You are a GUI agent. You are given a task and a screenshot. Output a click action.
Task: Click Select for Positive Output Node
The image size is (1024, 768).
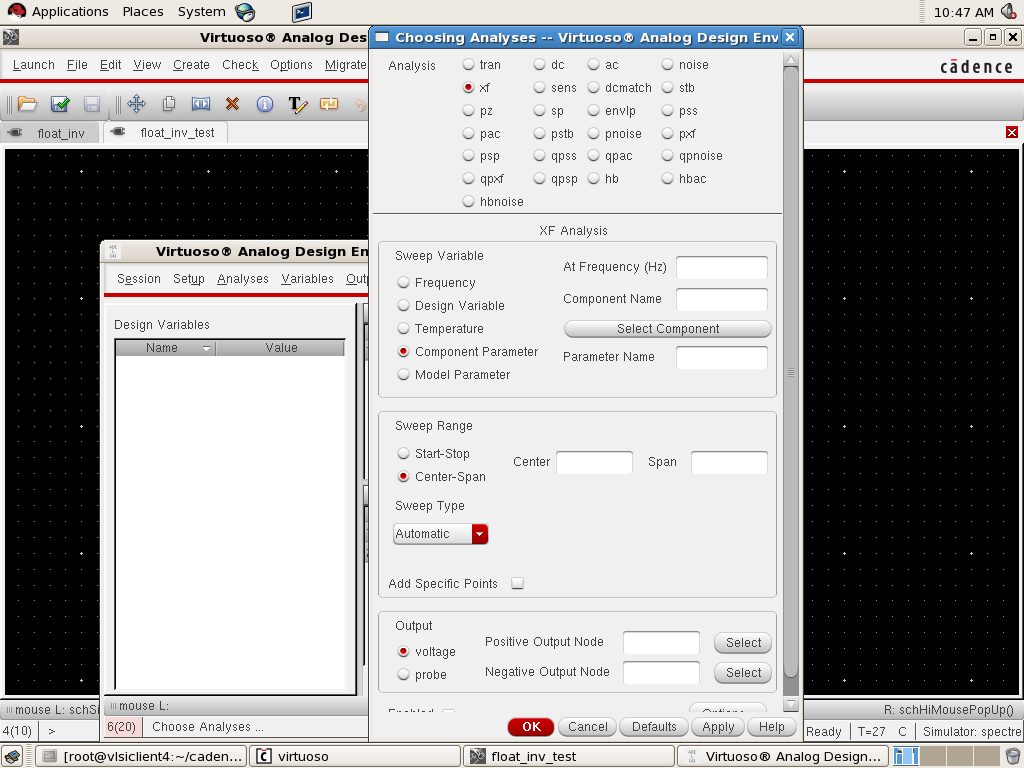[743, 643]
